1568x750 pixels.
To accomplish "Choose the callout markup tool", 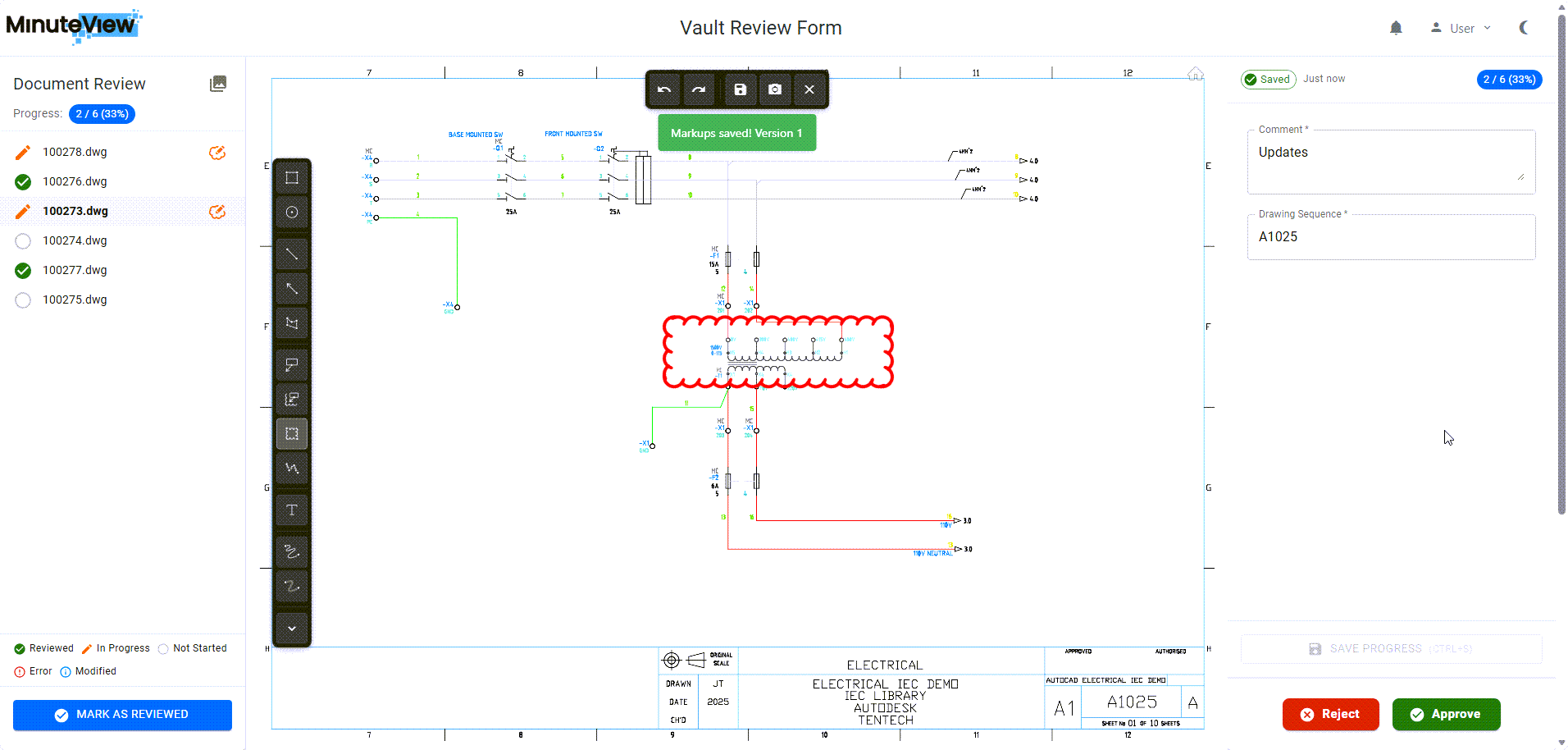I will [x=291, y=365].
